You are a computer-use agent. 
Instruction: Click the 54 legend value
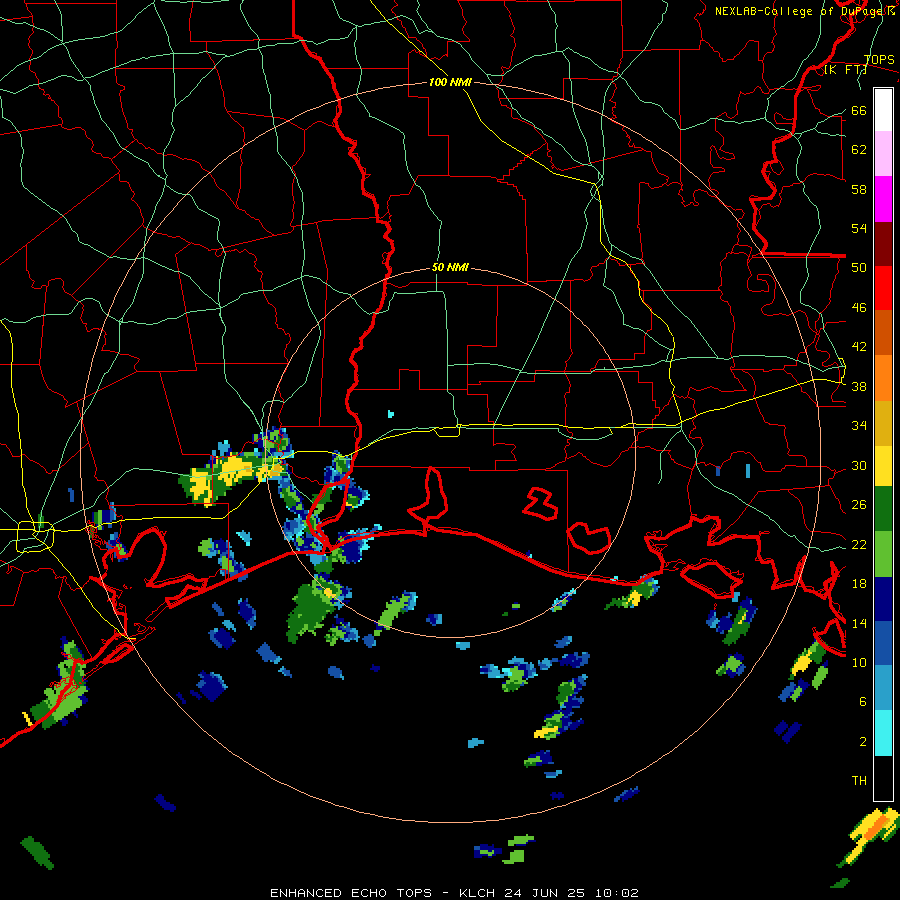[859, 228]
